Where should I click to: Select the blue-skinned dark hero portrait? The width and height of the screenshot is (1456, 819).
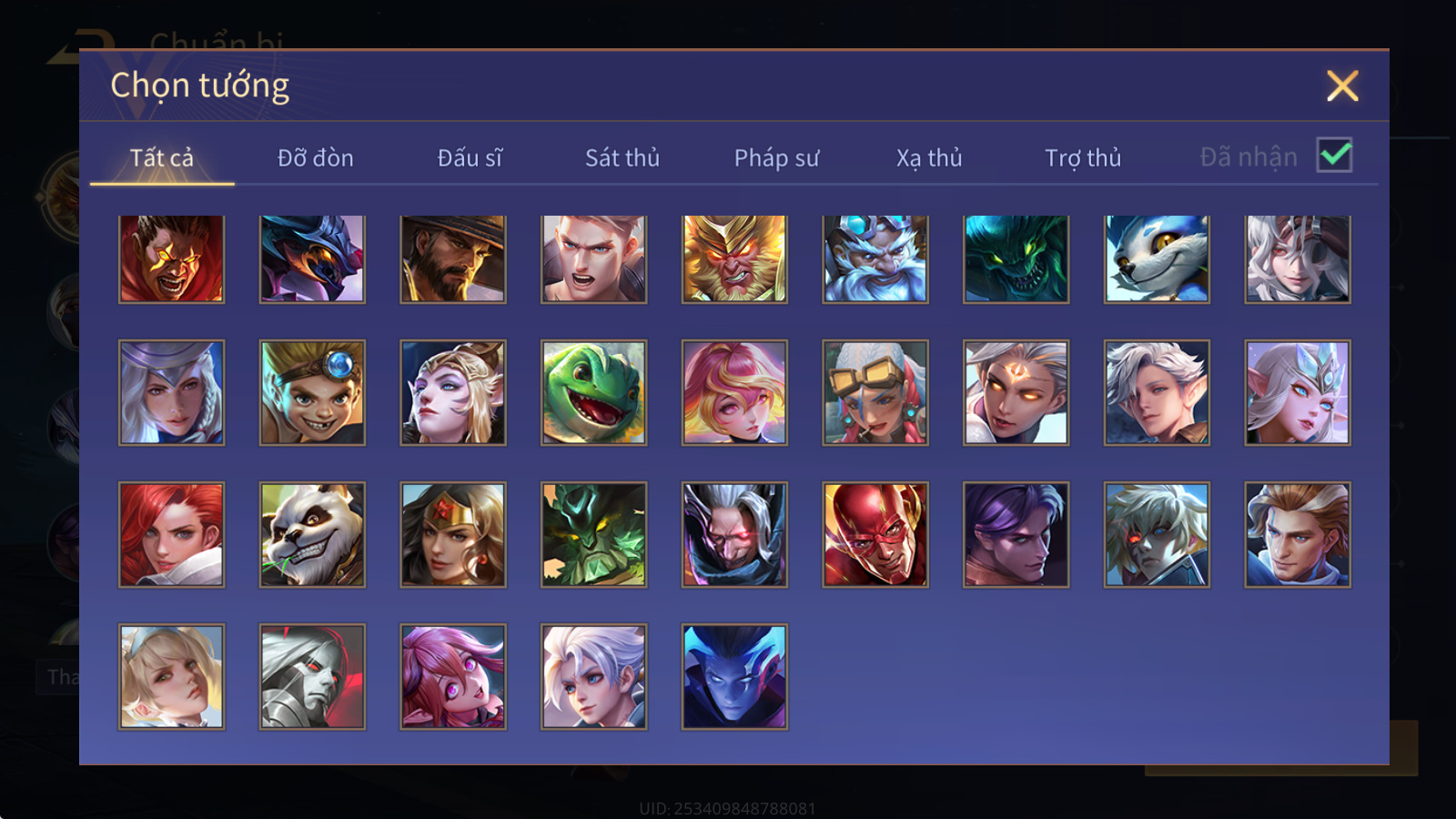[x=734, y=677]
